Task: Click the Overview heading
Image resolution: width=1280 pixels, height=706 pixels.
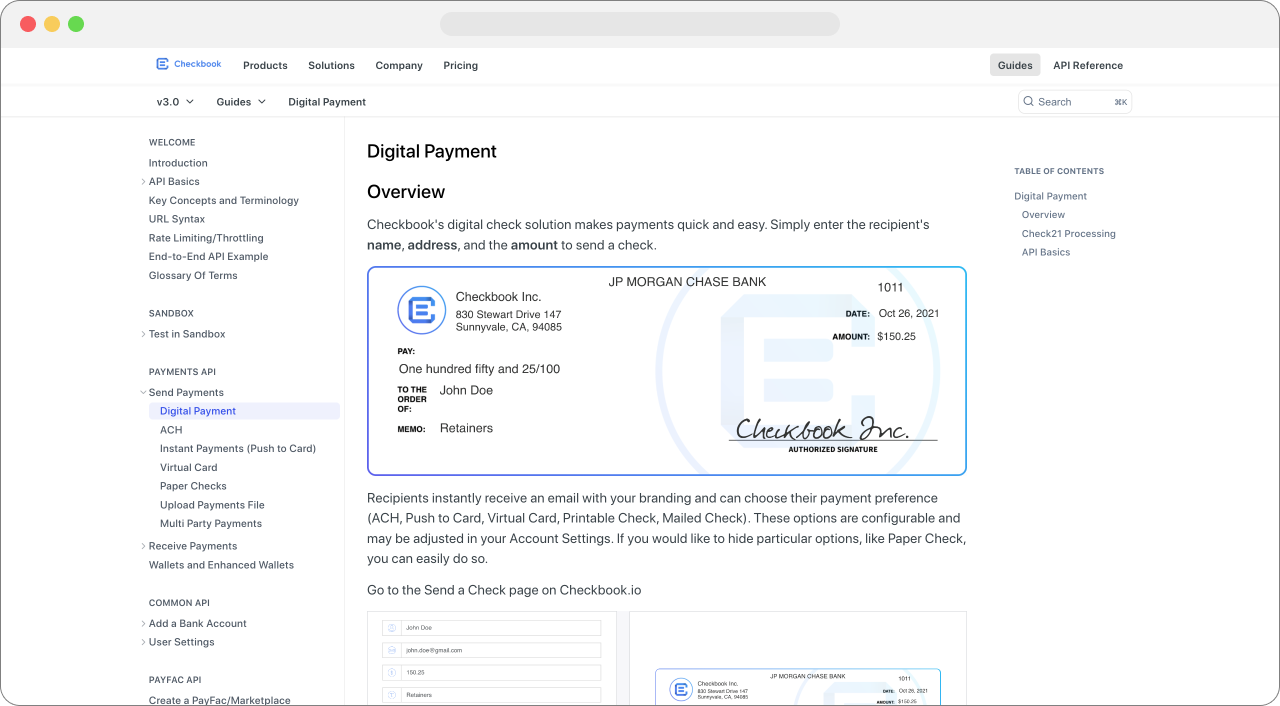Action: (x=406, y=192)
